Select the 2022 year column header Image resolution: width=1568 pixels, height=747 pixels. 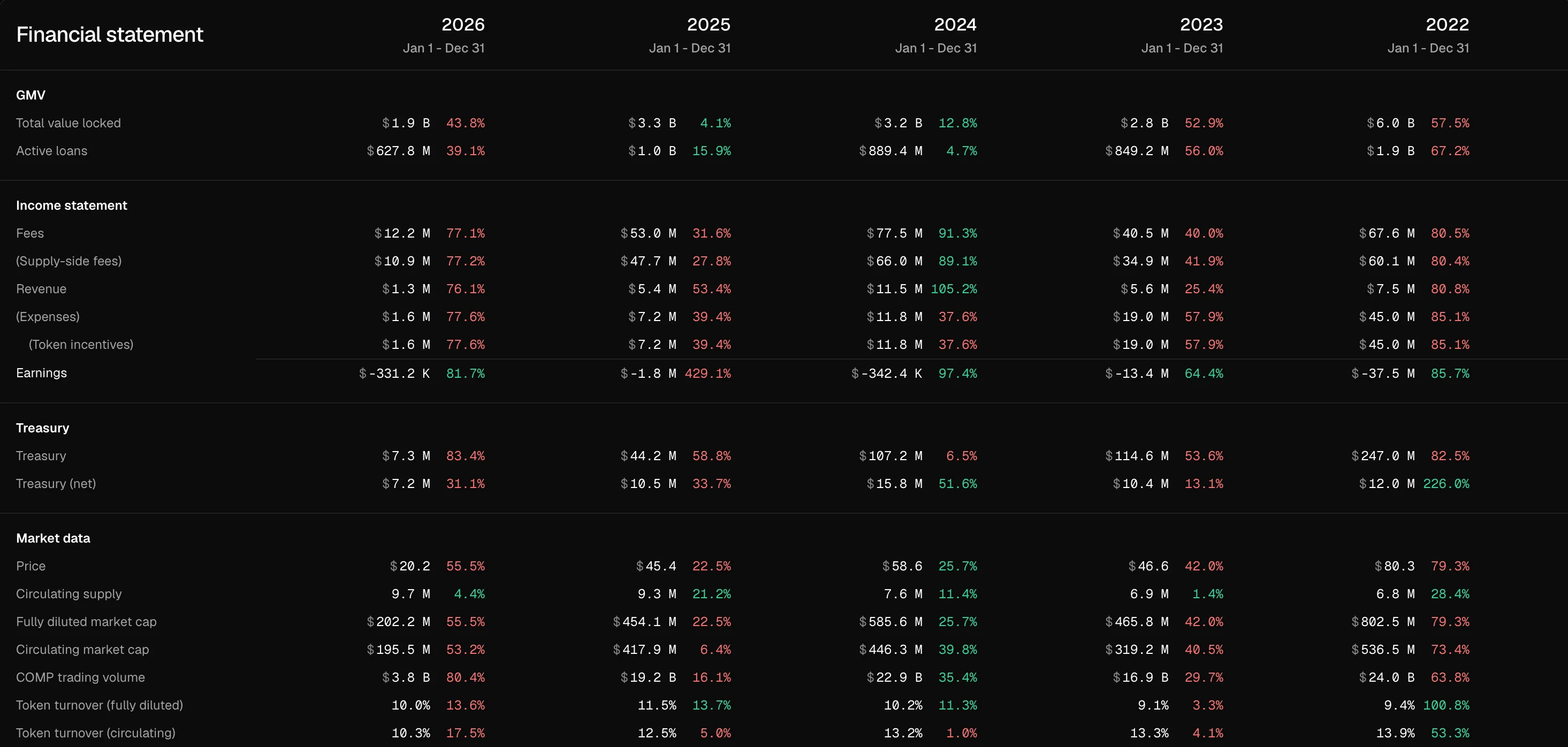pyautogui.click(x=1447, y=25)
